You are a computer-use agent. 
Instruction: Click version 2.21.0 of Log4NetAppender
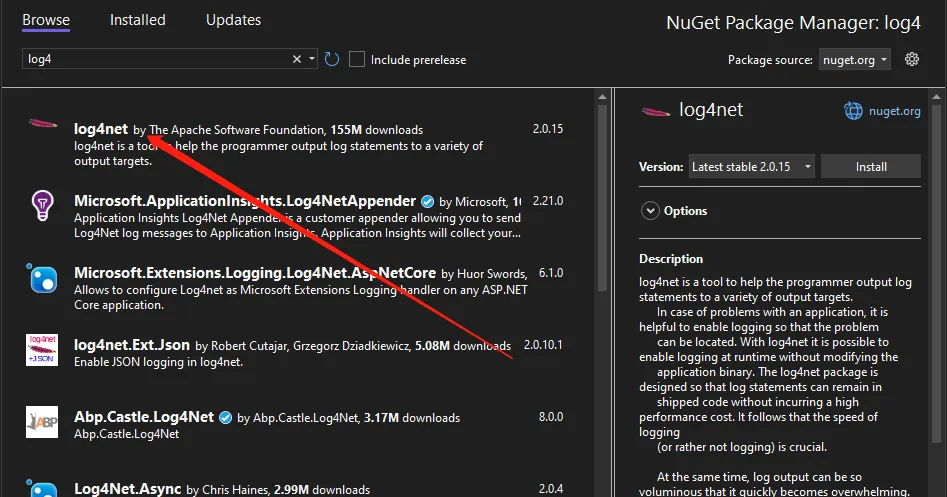[x=548, y=200]
